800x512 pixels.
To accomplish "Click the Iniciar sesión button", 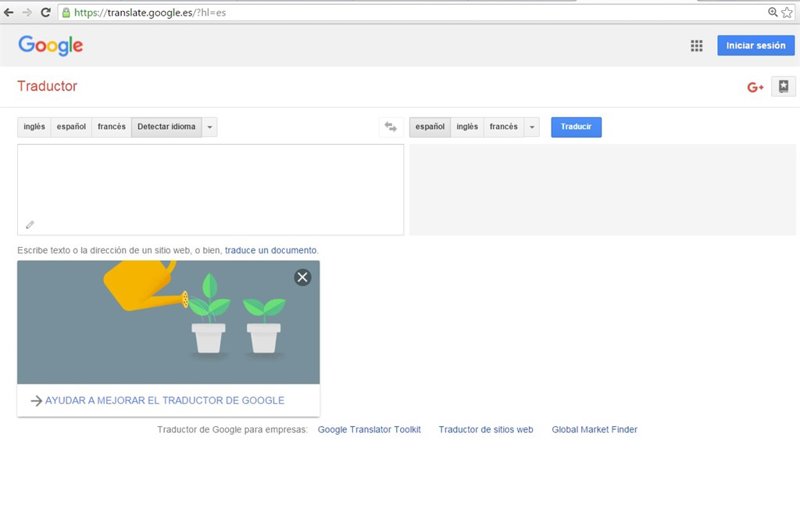I will 755,46.
